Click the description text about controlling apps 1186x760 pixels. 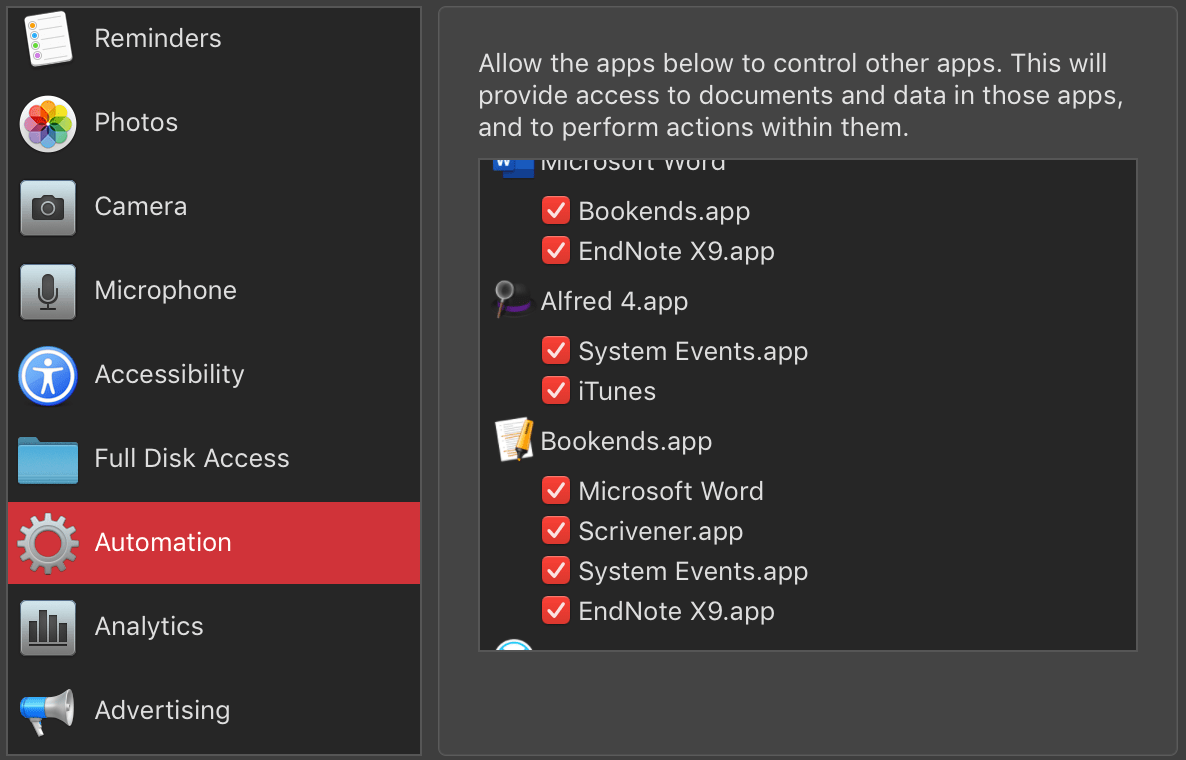coord(801,95)
